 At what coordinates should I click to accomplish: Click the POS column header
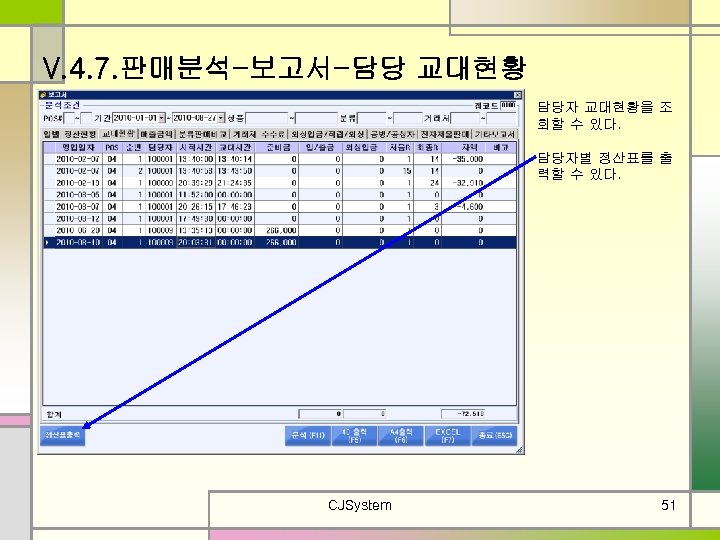(112, 147)
